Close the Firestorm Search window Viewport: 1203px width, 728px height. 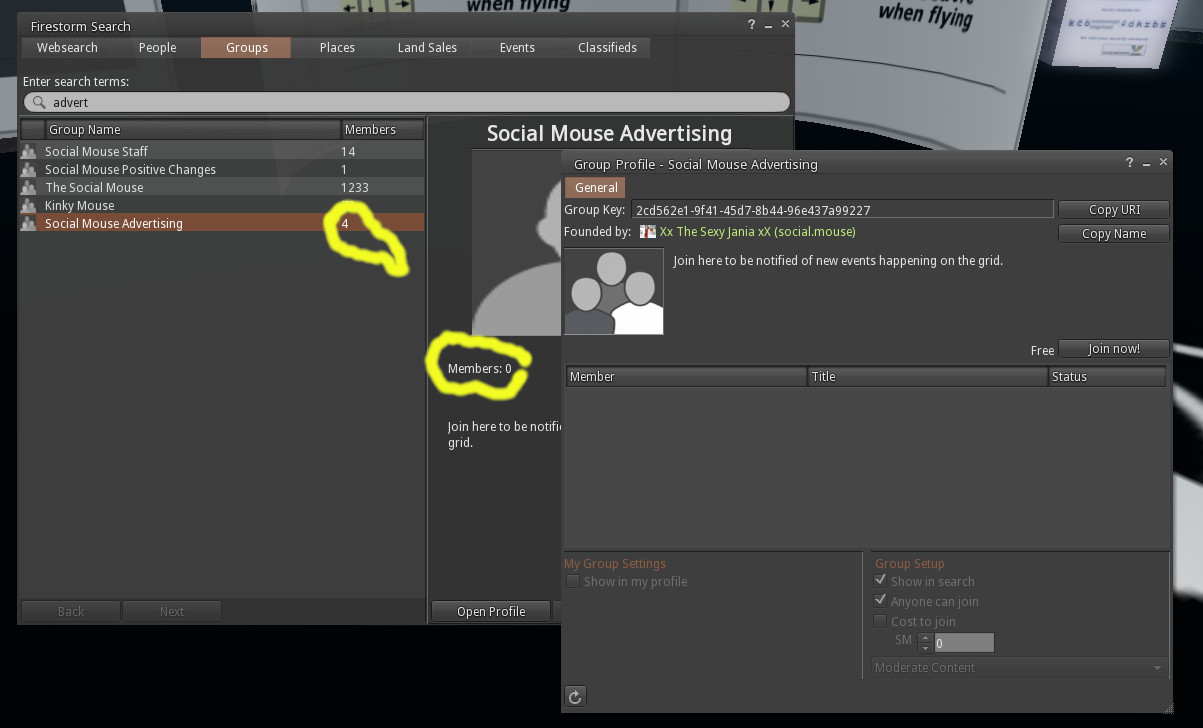(x=785, y=24)
